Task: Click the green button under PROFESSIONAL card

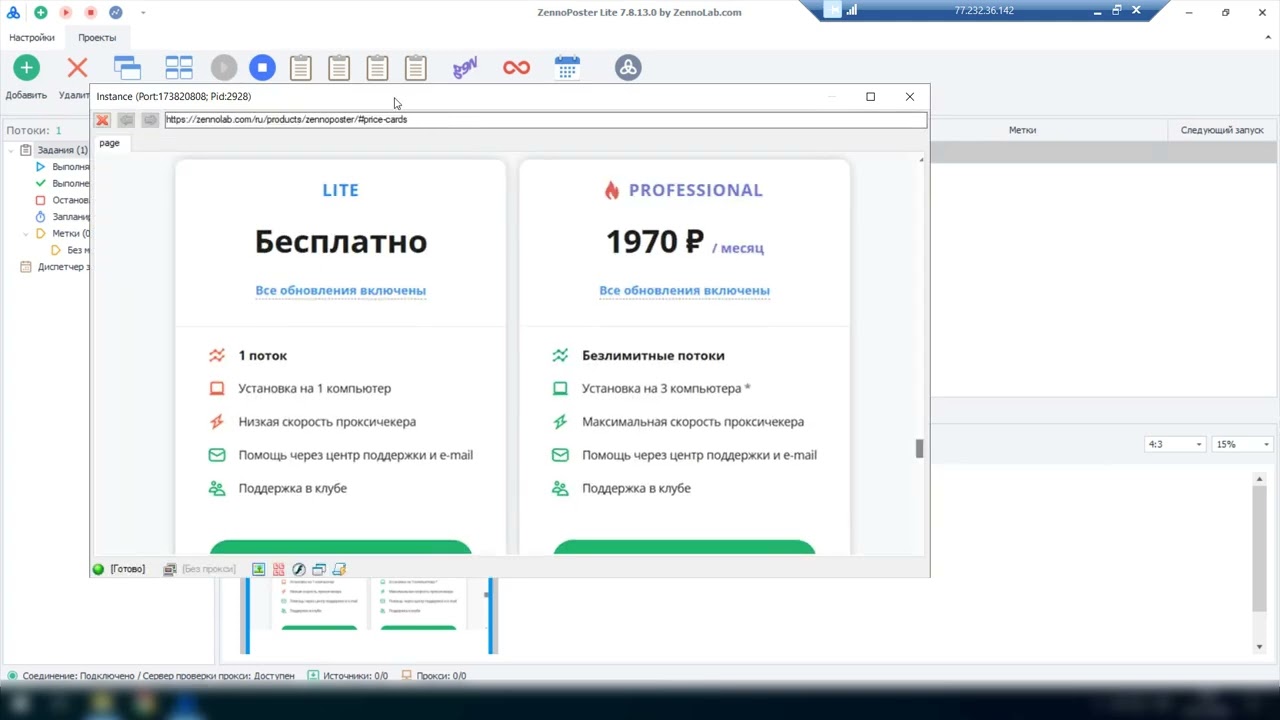Action: [x=684, y=547]
